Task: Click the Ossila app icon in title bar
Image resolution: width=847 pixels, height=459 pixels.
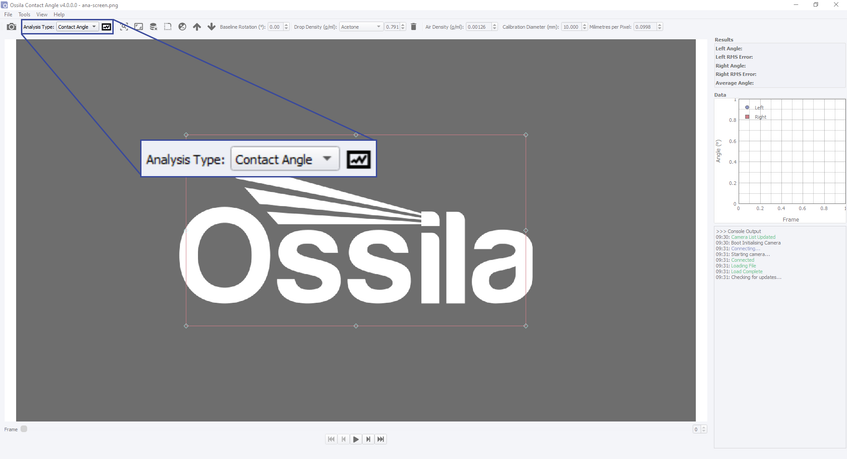Action: [4, 5]
